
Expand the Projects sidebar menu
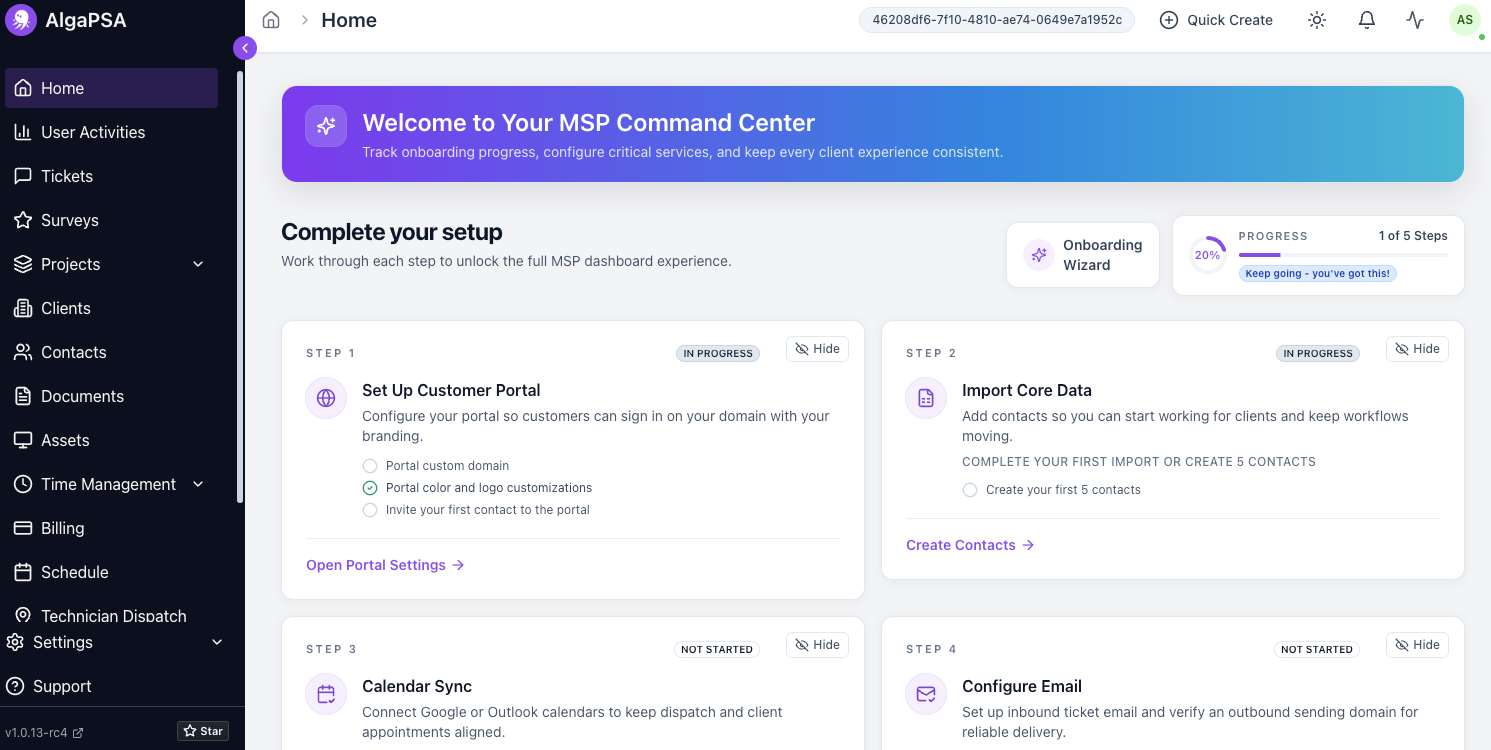coord(70,264)
